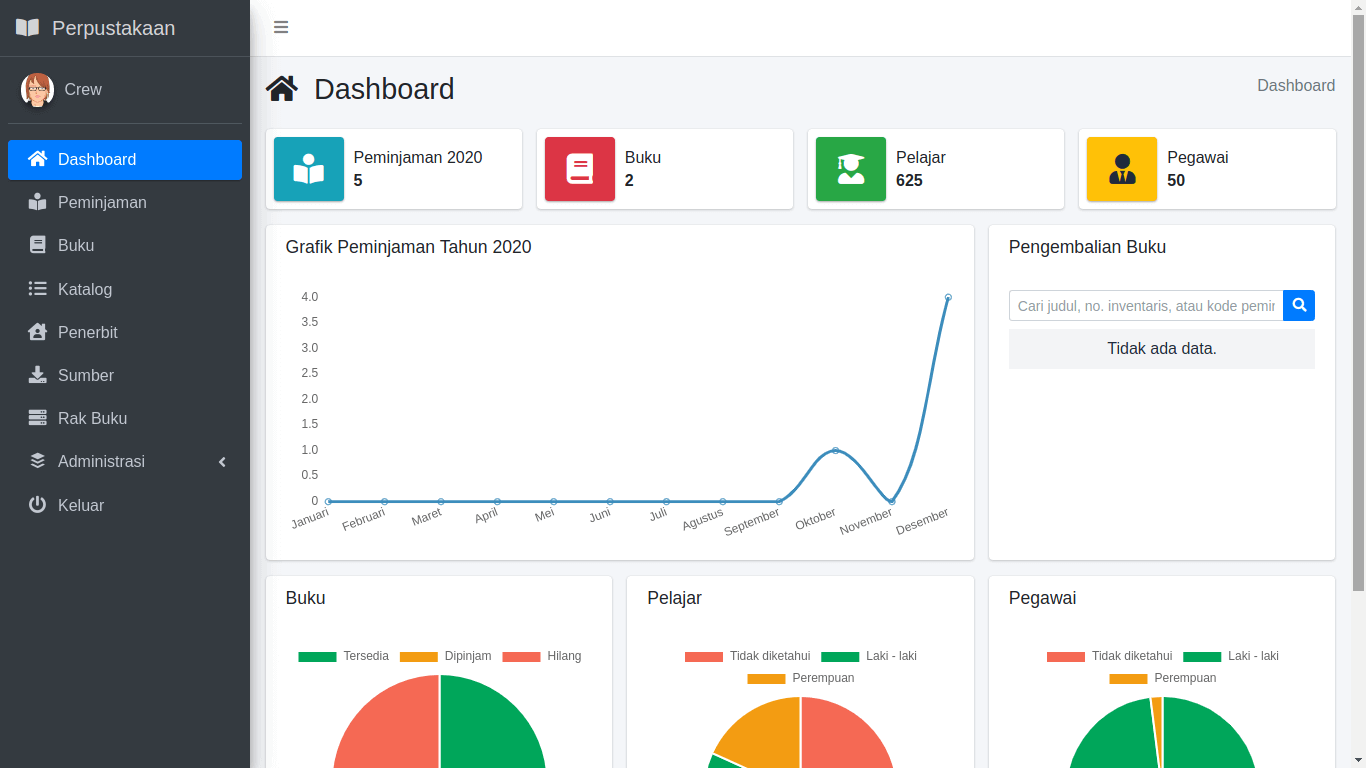
Task: Click the Pegawai count '50'
Action: point(1176,181)
